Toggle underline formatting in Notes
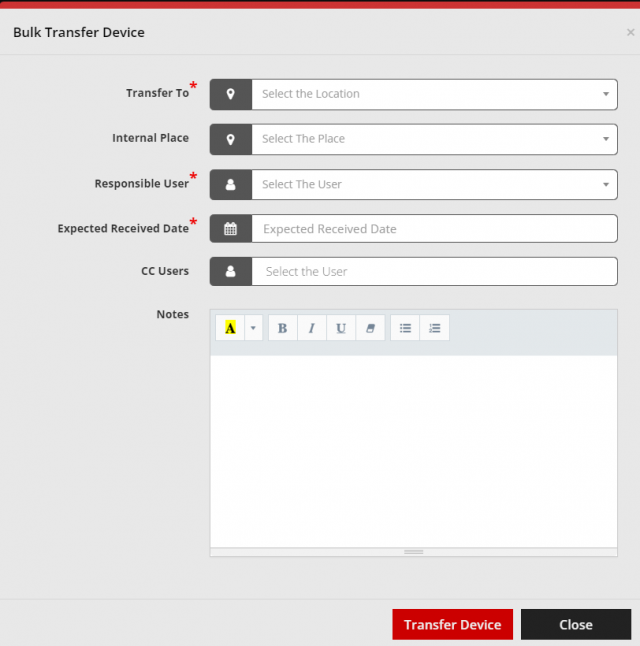The width and height of the screenshot is (640, 646). pos(341,328)
